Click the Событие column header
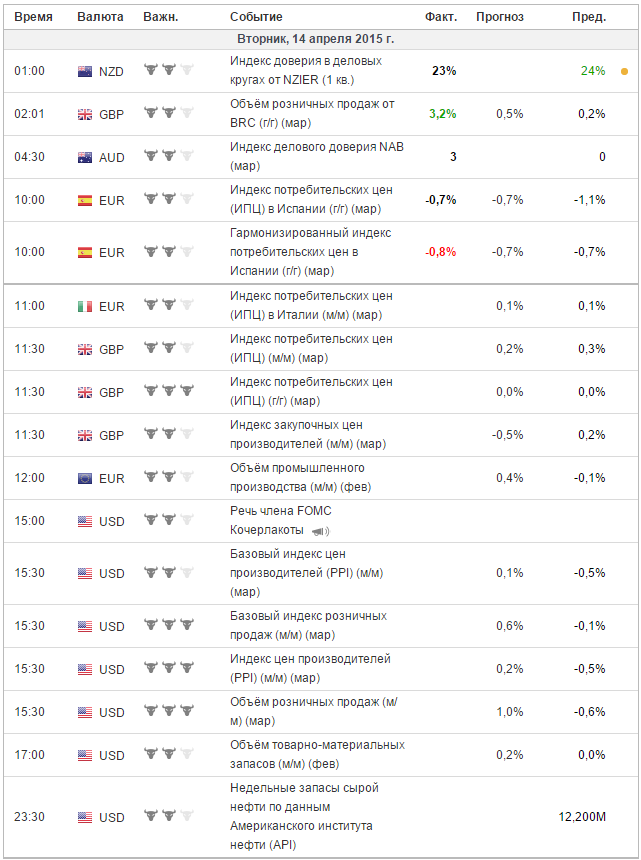 256,17
